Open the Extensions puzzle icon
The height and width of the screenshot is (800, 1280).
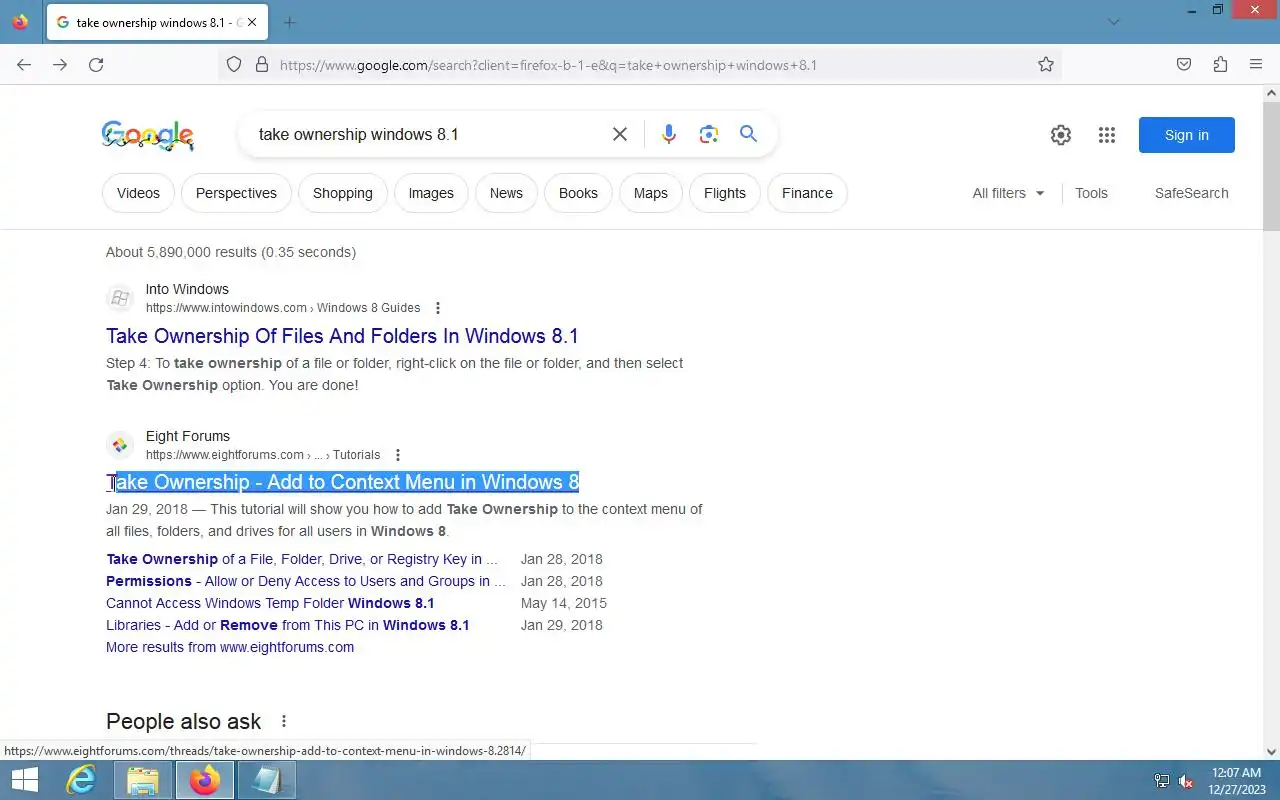(1220, 65)
